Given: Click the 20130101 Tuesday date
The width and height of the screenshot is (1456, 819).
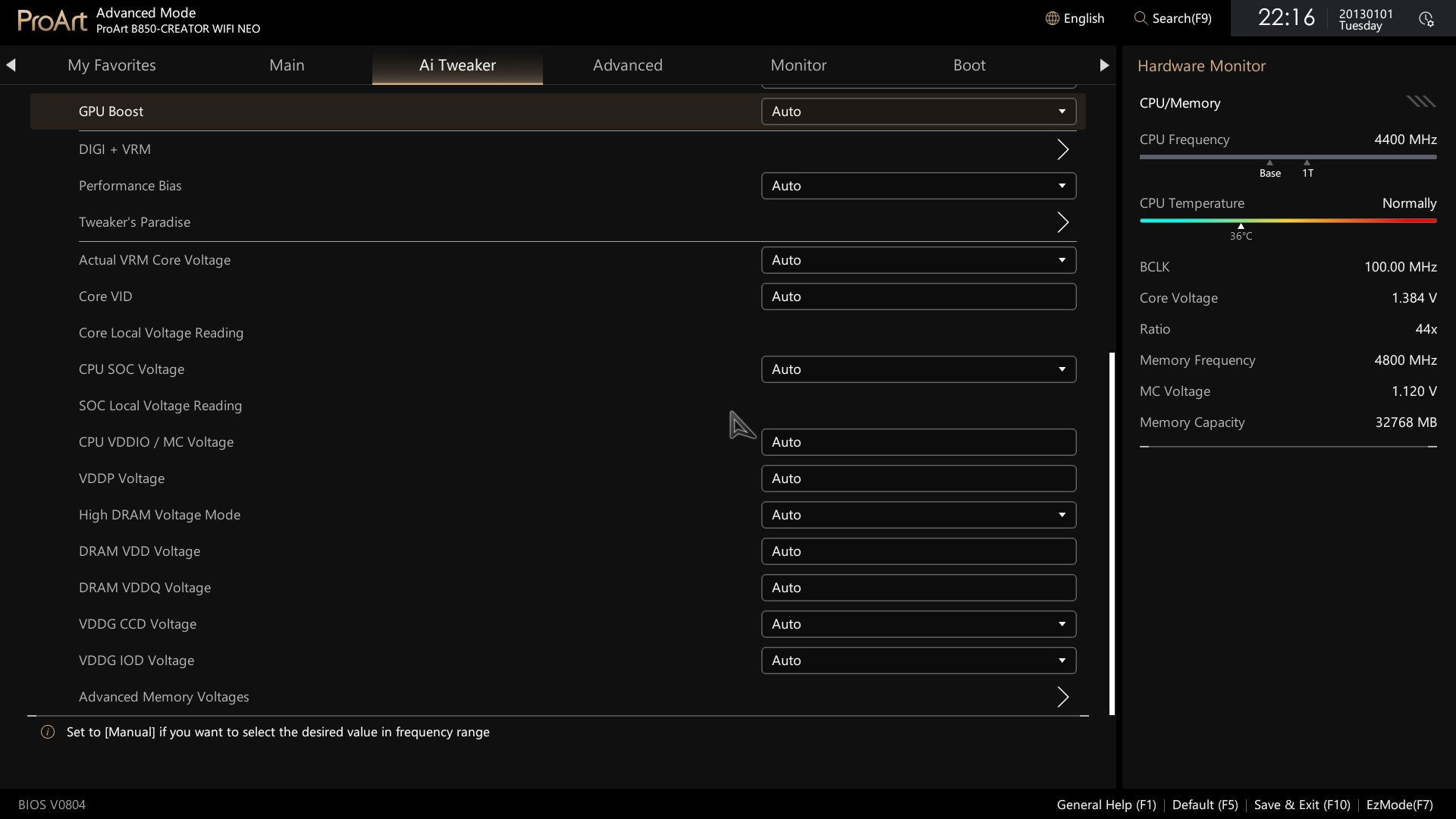Looking at the screenshot, I should 1365,20.
